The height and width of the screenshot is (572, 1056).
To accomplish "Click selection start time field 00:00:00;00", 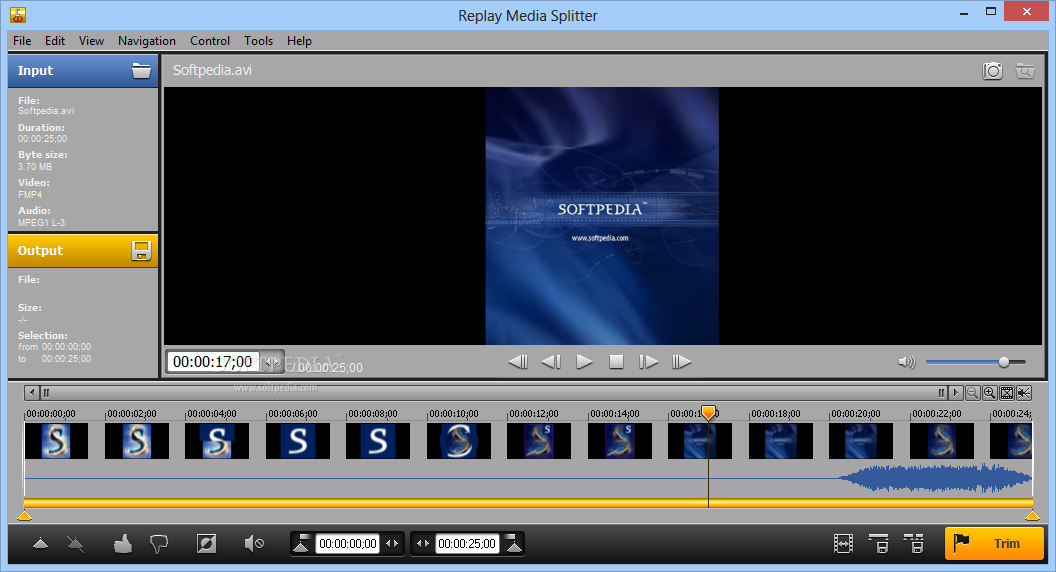I will click(x=348, y=544).
